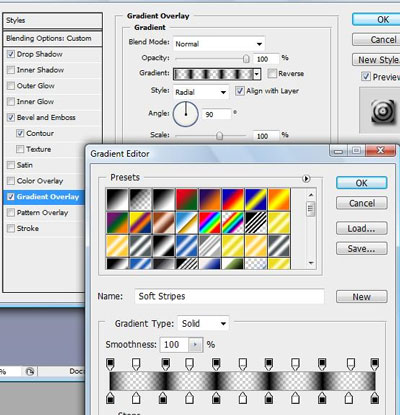The image size is (400, 415).
Task: Pick the copper gradient preset
Action: [x=164, y=223]
